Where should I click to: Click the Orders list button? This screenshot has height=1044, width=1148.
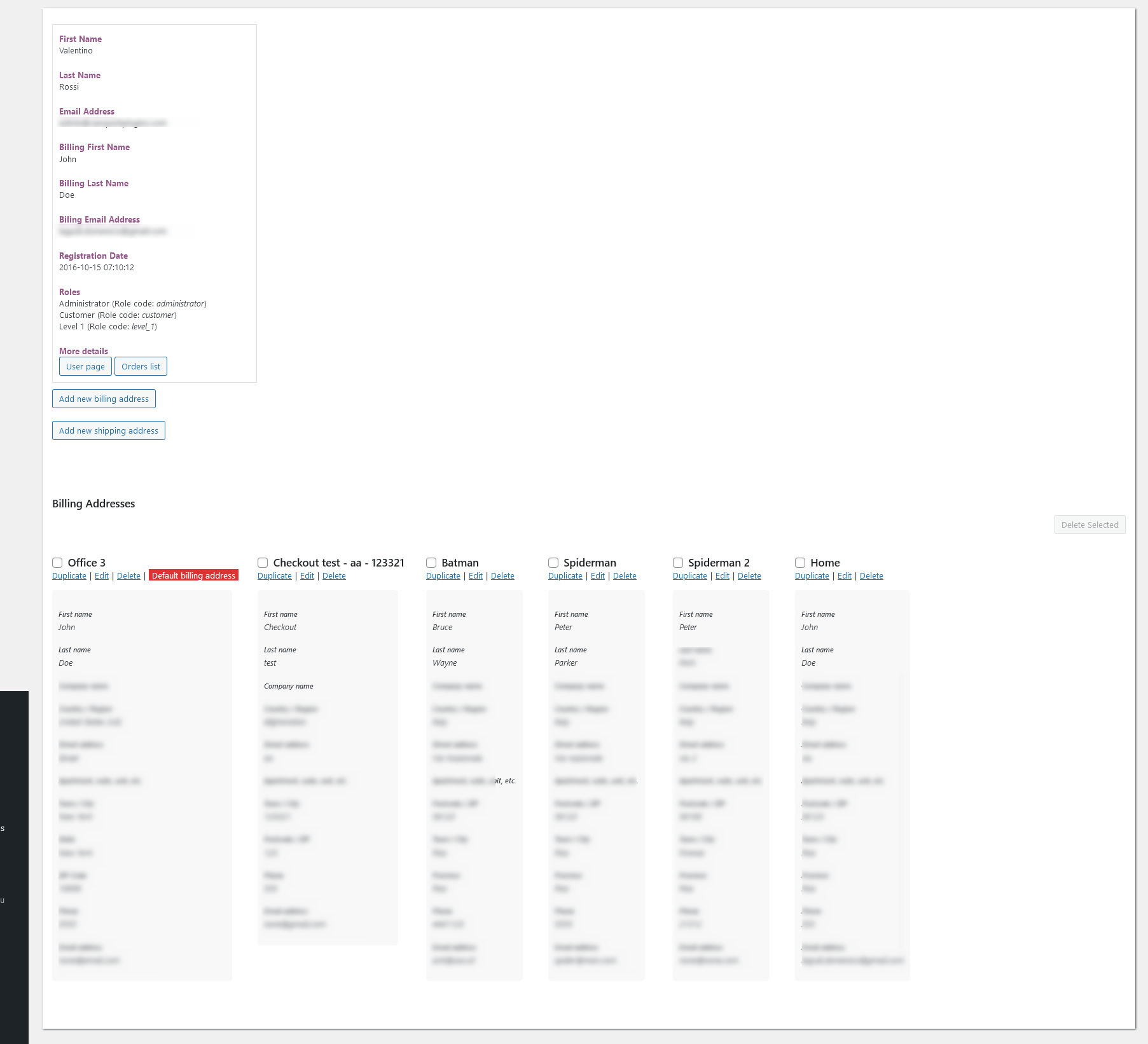[141, 366]
